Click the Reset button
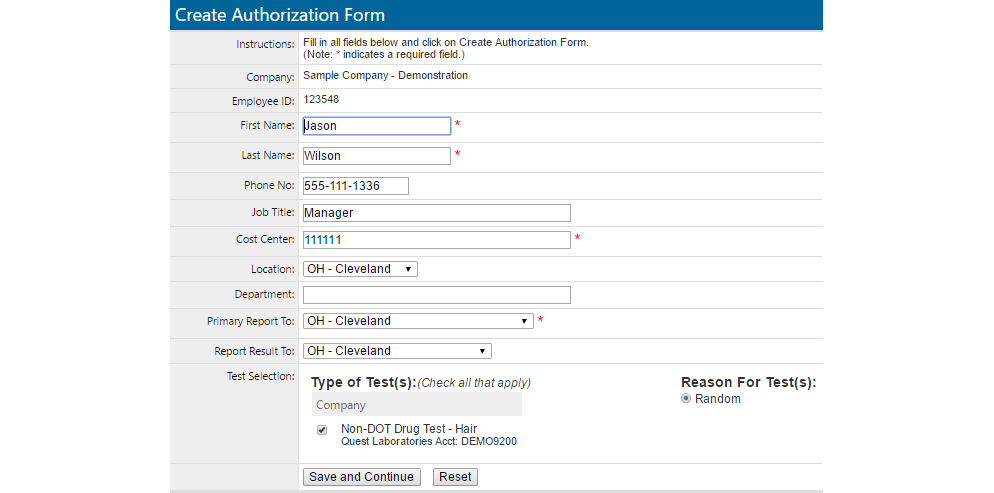Screen dimensions: 994x493 [x=456, y=477]
